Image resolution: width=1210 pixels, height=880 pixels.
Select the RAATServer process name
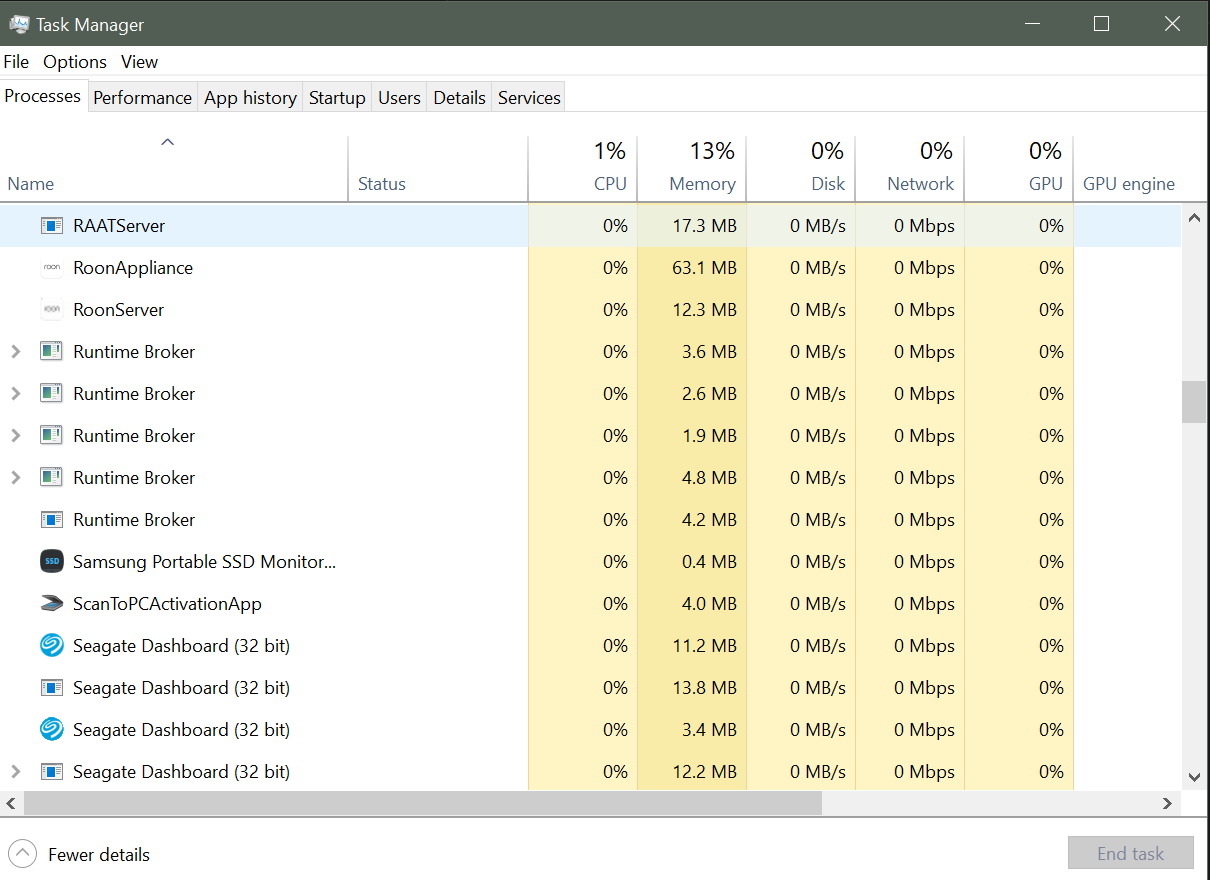click(x=119, y=226)
